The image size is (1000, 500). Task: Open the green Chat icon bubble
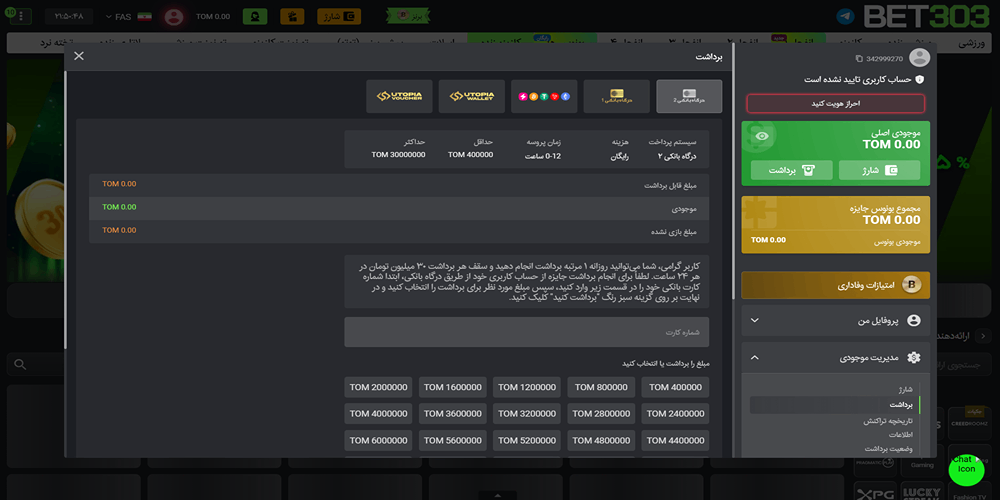pos(965,468)
